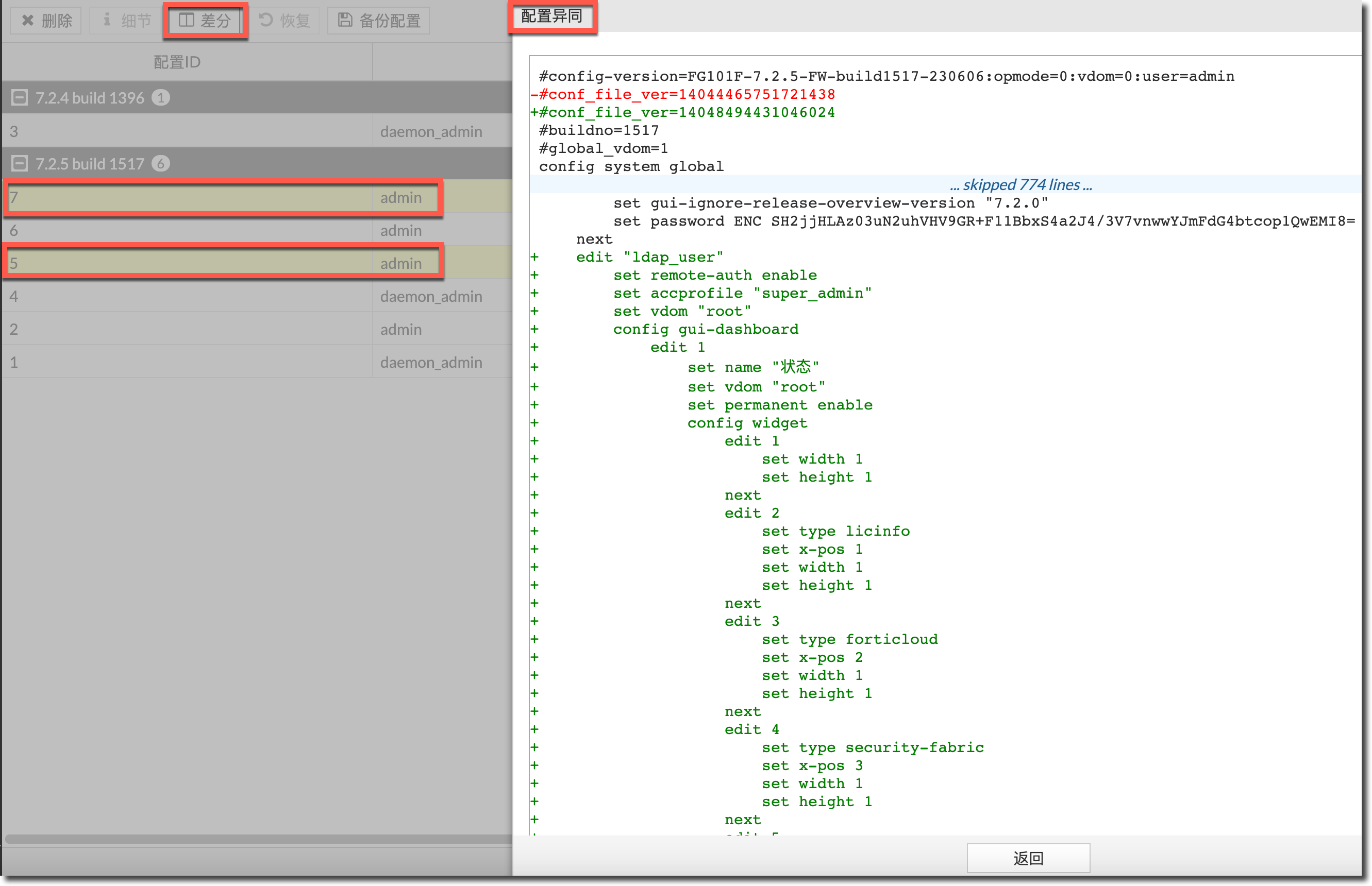This screenshot has width=1372, height=886.
Task: Click the 配置异同 panel title
Action: tap(551, 16)
